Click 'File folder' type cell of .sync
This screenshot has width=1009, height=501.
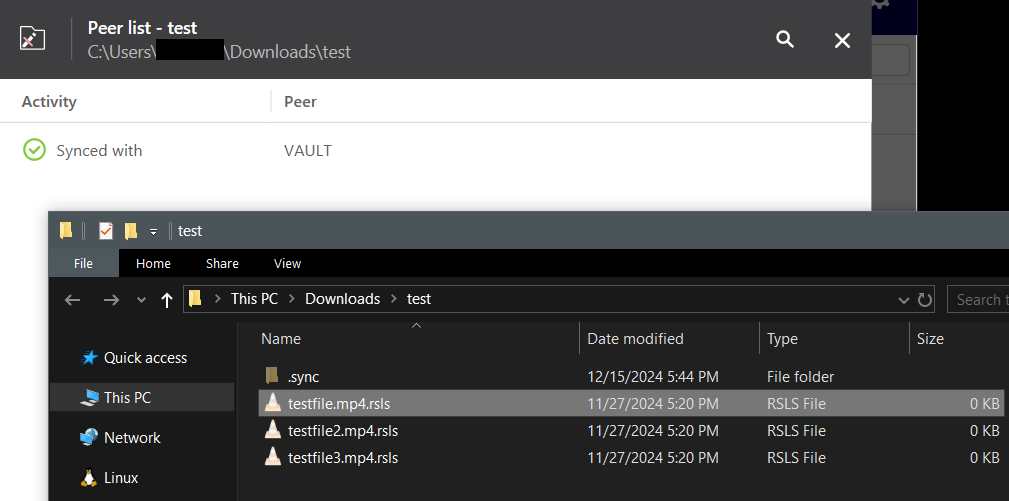[x=800, y=377]
